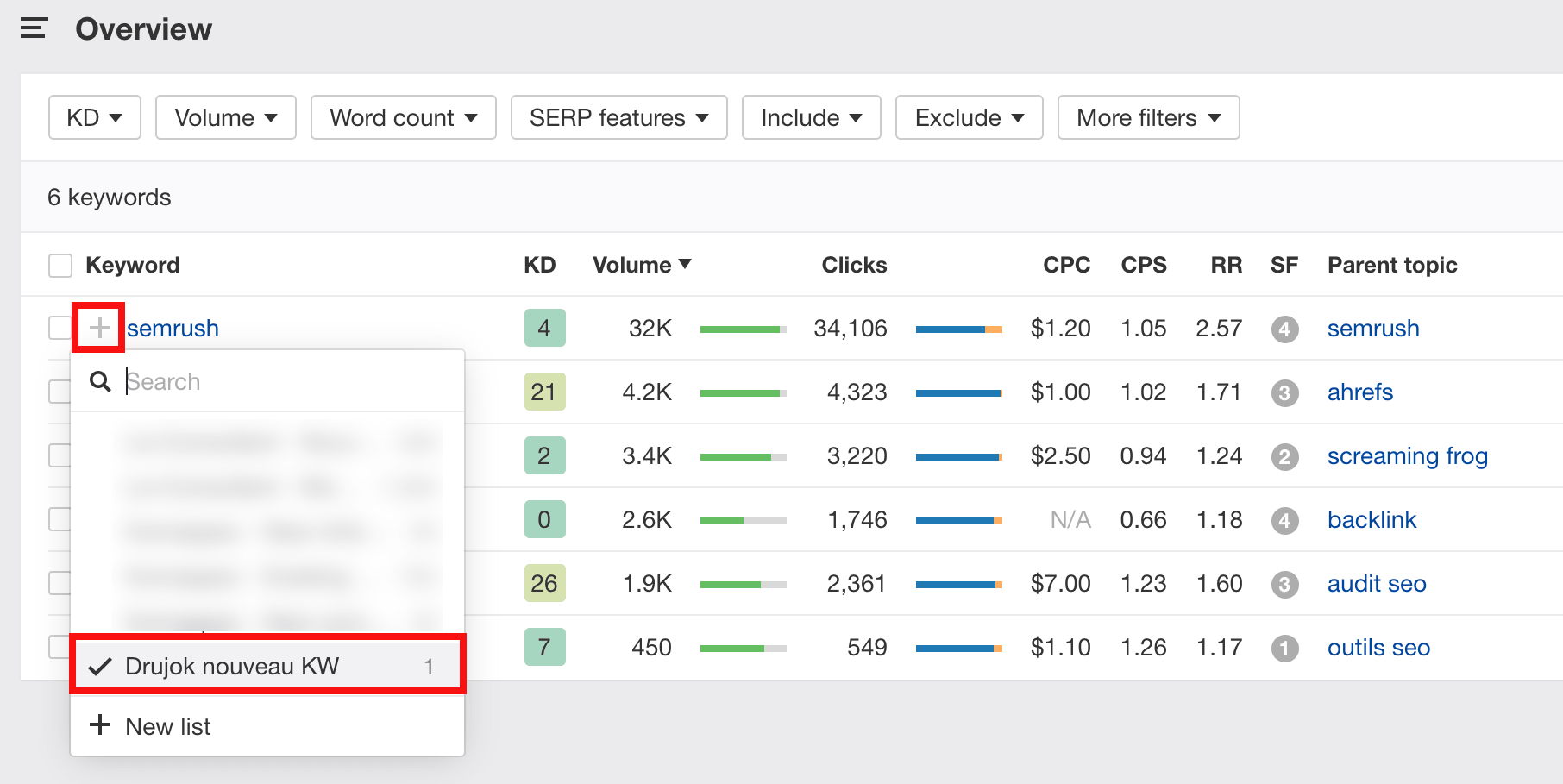Open the KD filter dropdown
Screen dimensions: 1563x784
tap(95, 117)
